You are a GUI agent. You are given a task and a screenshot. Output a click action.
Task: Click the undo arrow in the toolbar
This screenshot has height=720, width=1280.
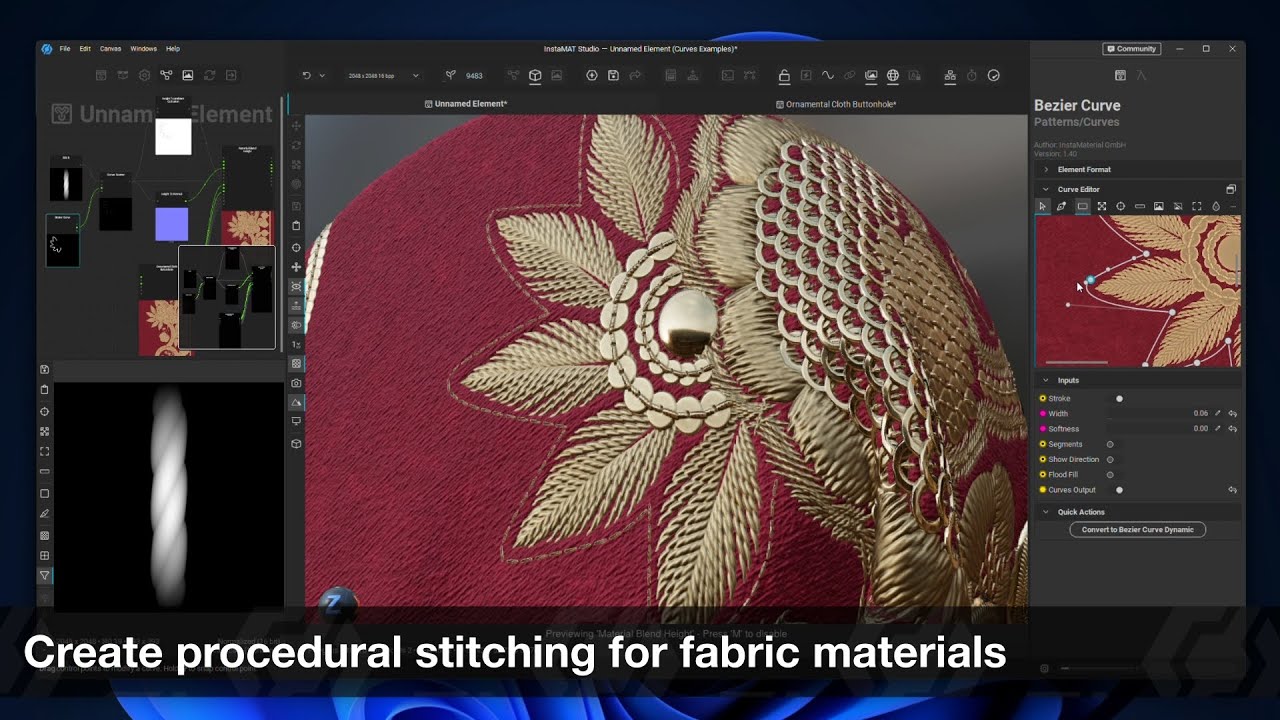pos(306,75)
